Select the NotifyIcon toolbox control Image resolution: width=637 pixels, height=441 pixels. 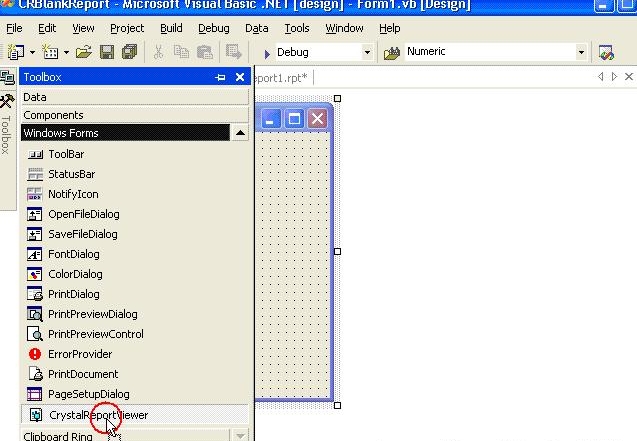[73, 194]
